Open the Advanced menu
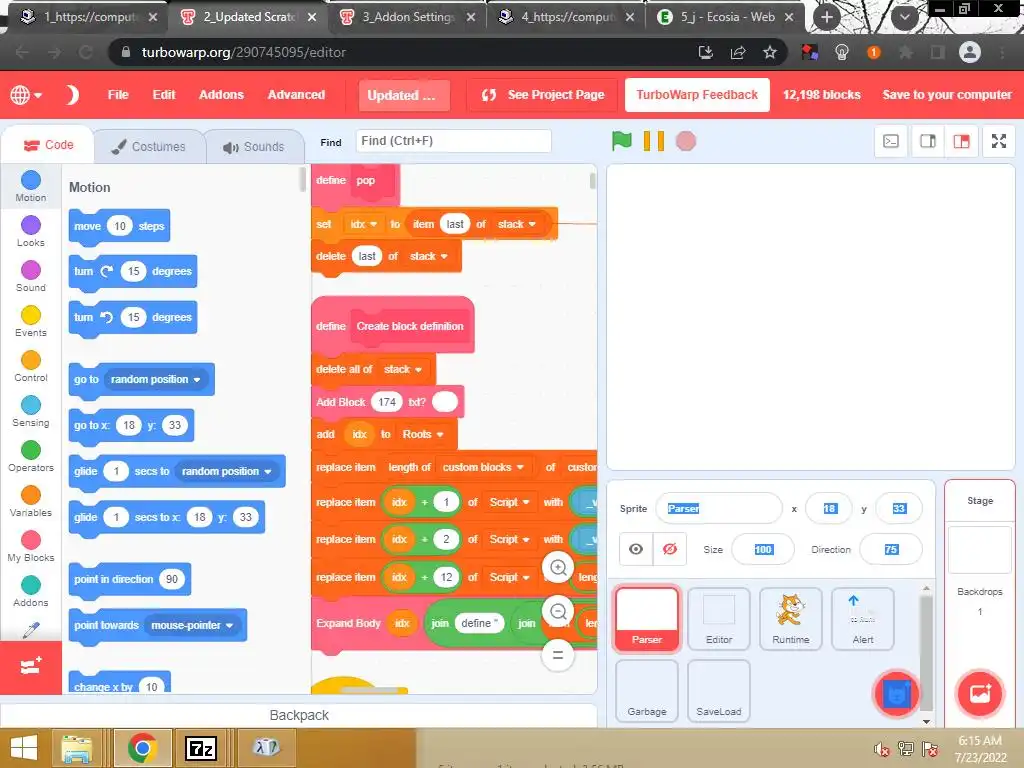 click(296, 95)
